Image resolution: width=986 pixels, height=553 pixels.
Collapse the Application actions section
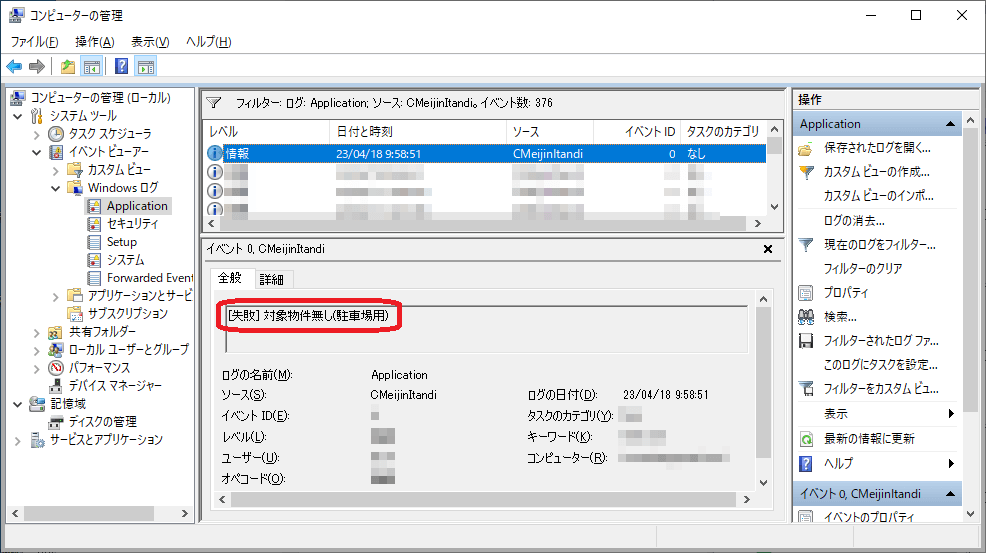pos(952,124)
